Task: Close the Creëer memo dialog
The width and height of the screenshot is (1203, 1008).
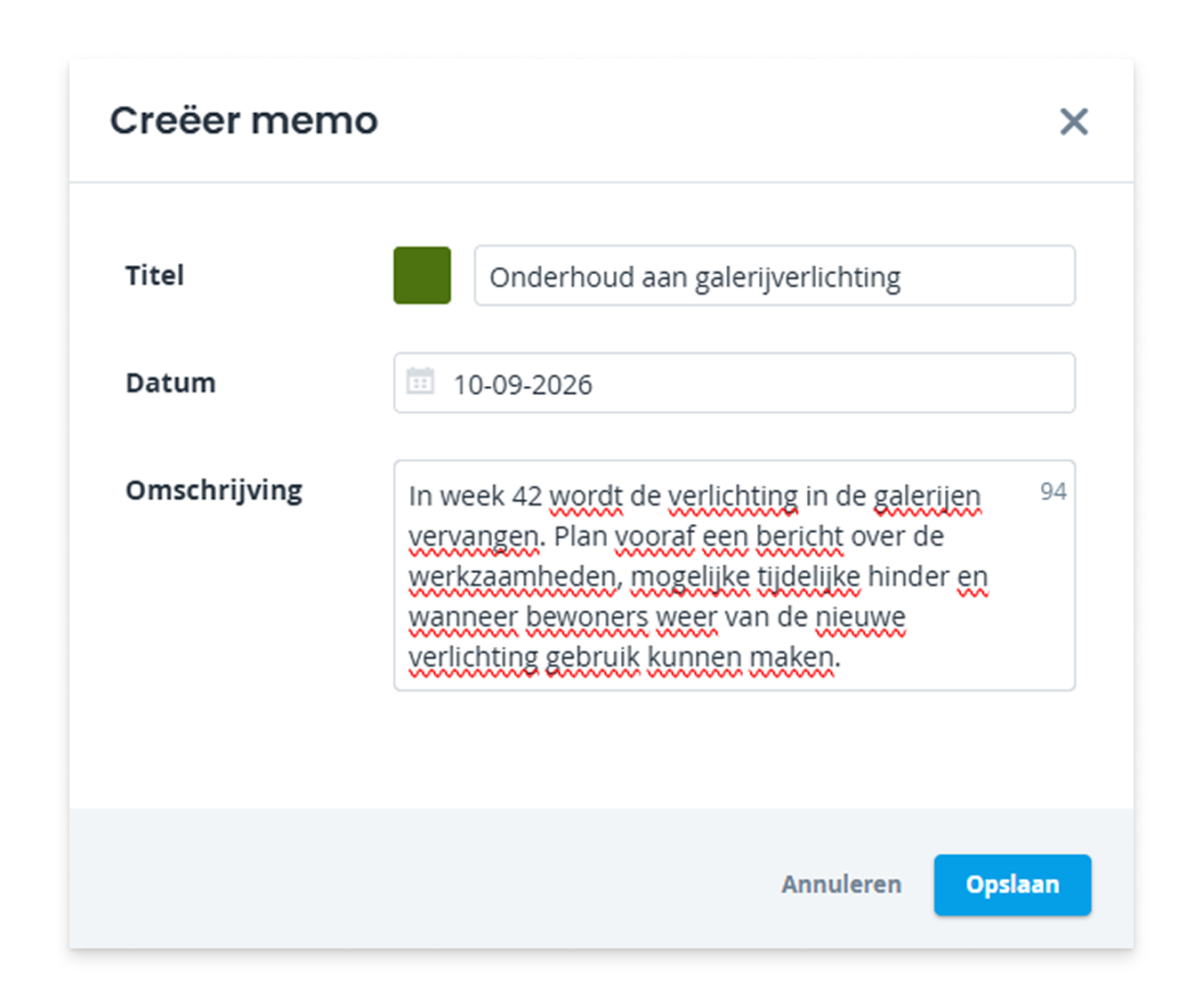Action: pos(1074,121)
